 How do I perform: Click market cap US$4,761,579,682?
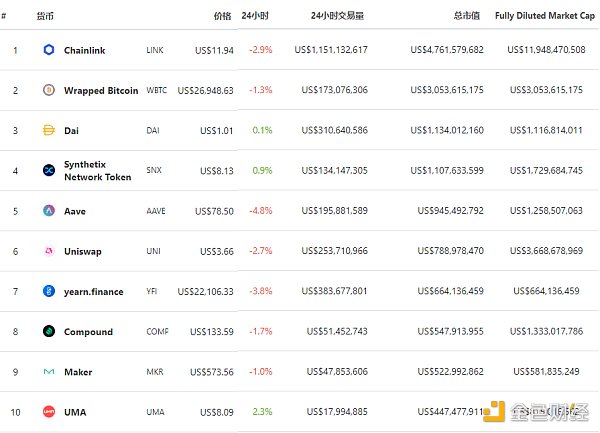pyautogui.click(x=447, y=50)
